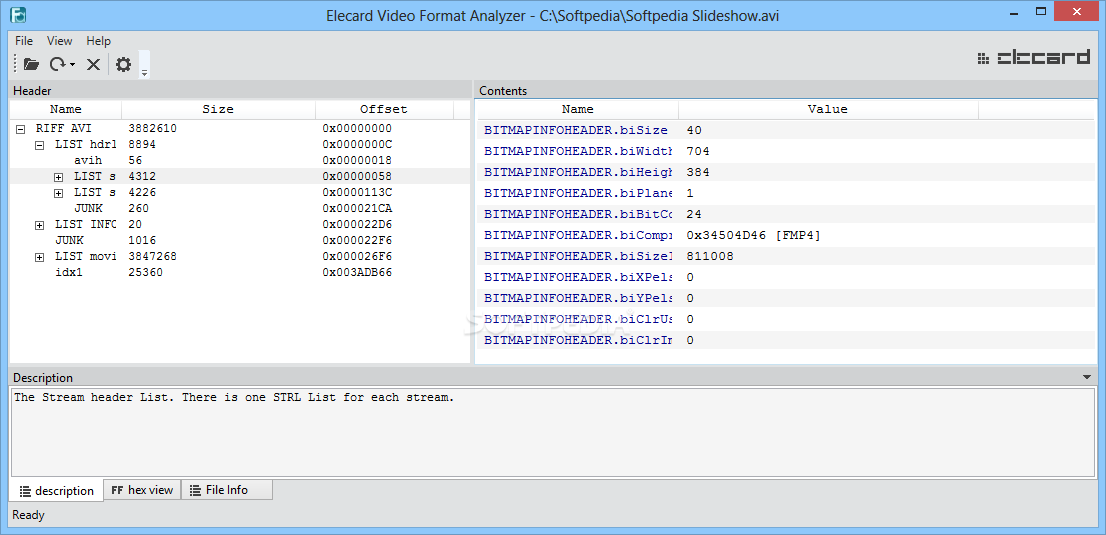Select the BITMAPINFOHEADER.biYPels row
Viewport: 1106px width, 535px height.
(x=786, y=298)
